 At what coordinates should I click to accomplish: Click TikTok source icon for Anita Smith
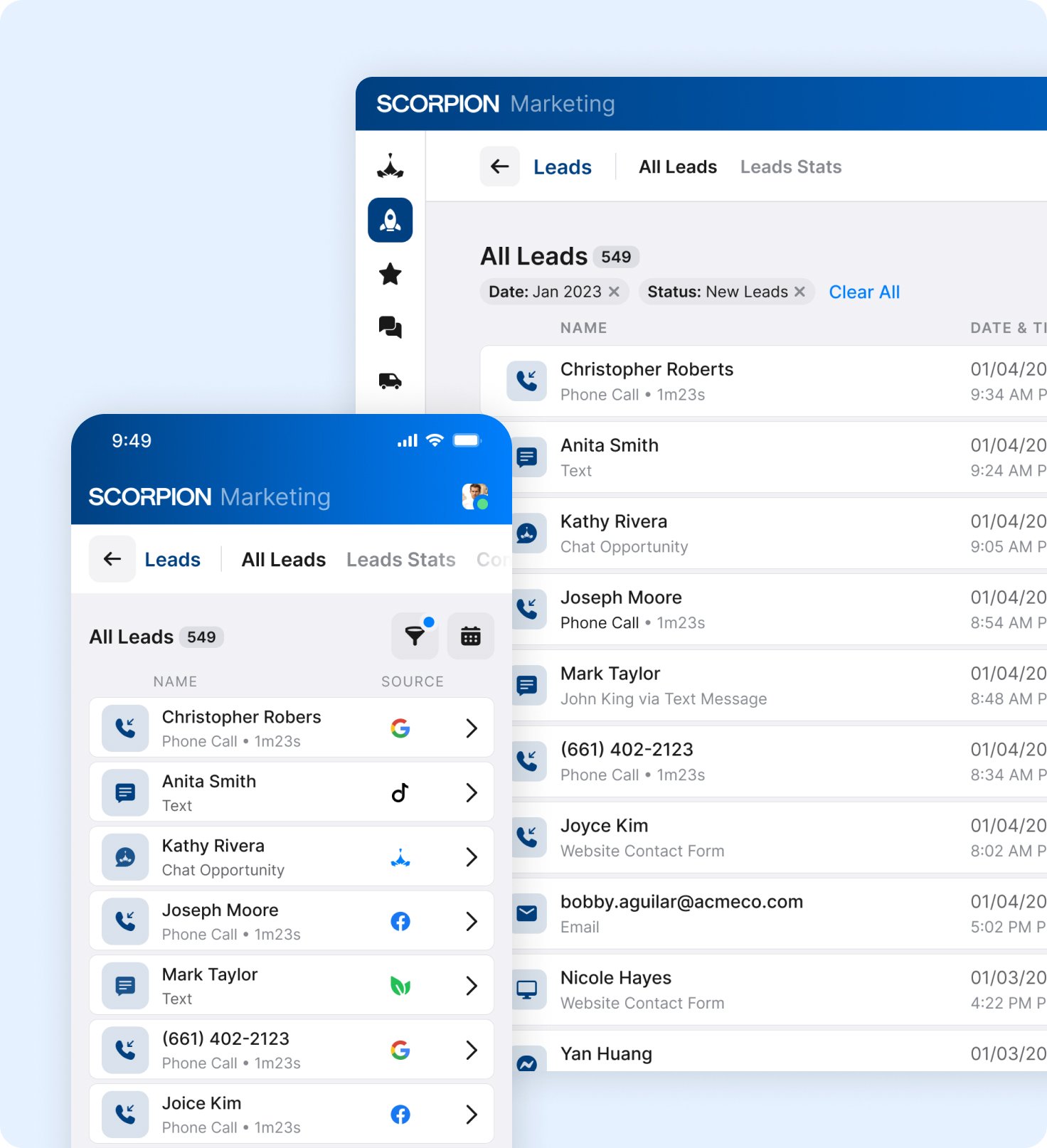[x=400, y=792]
